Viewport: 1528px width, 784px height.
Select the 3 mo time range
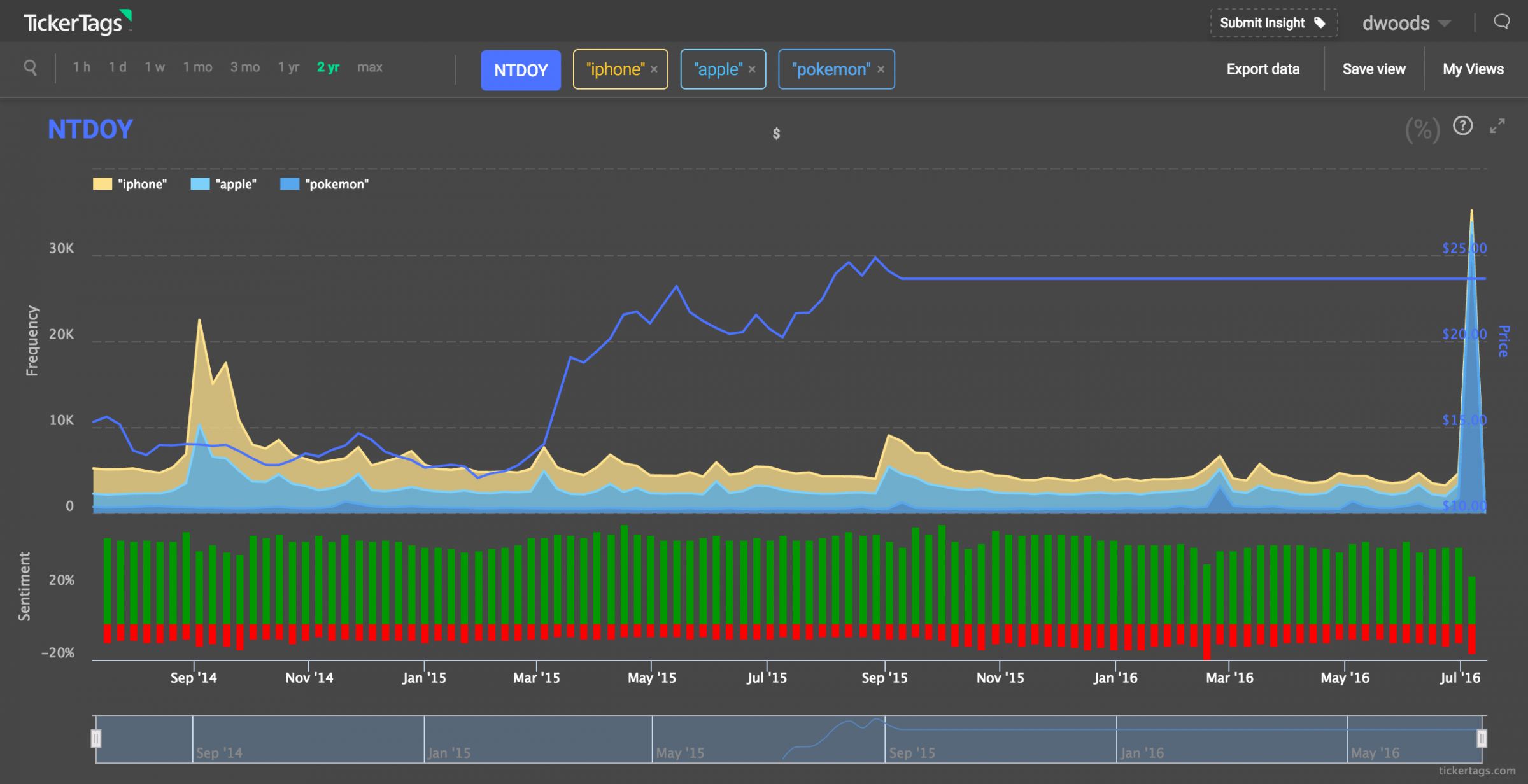coord(245,67)
